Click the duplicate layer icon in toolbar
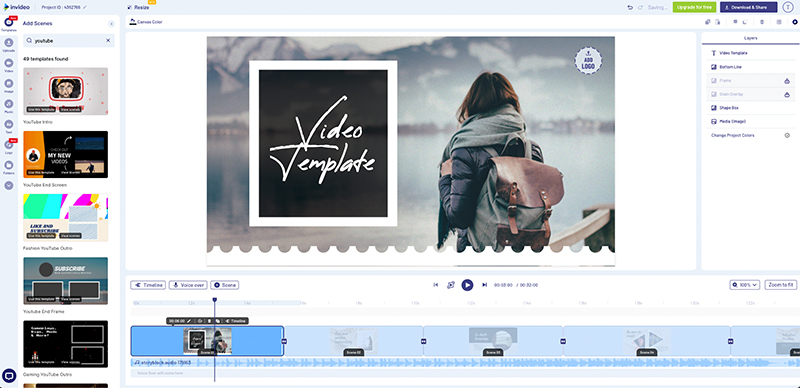Image resolution: width=800 pixels, height=388 pixels. tap(708, 22)
